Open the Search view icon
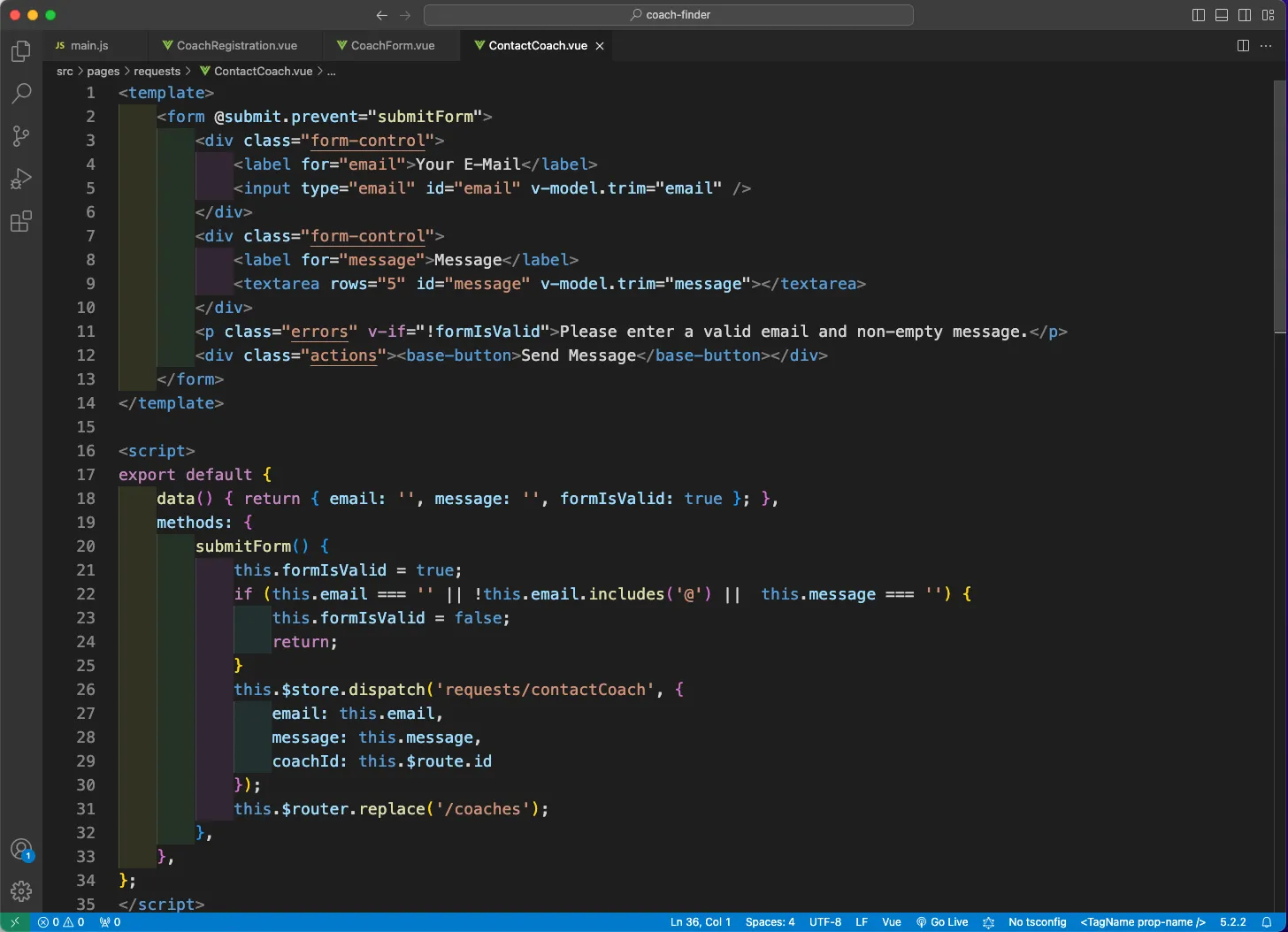 [x=21, y=93]
